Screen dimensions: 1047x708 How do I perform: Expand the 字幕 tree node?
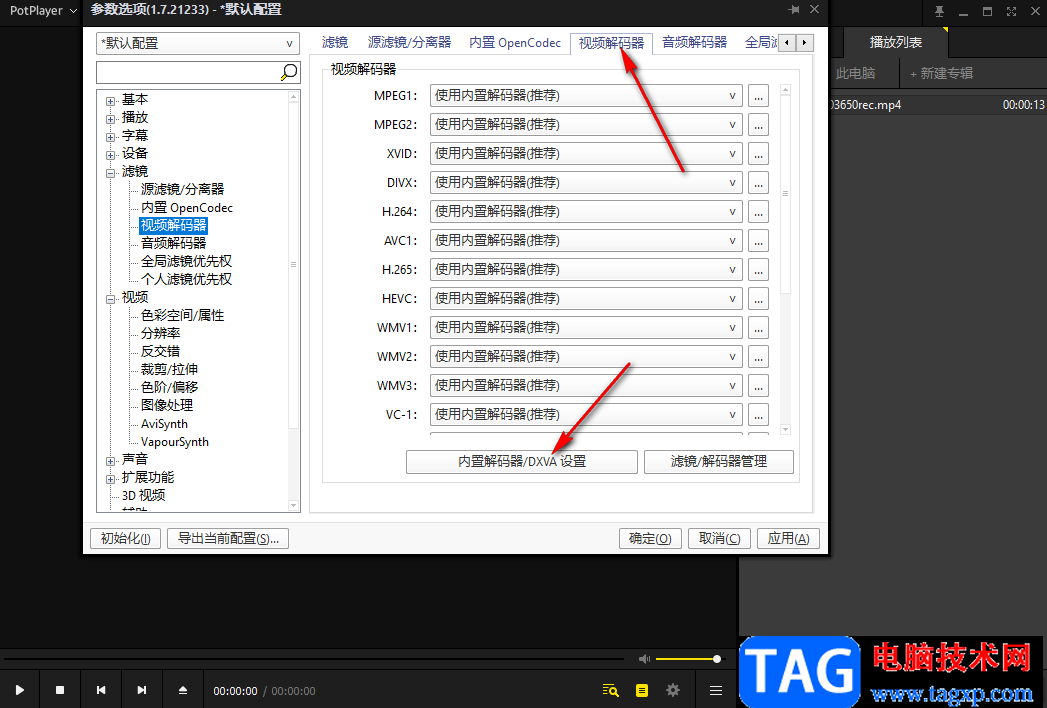point(111,137)
